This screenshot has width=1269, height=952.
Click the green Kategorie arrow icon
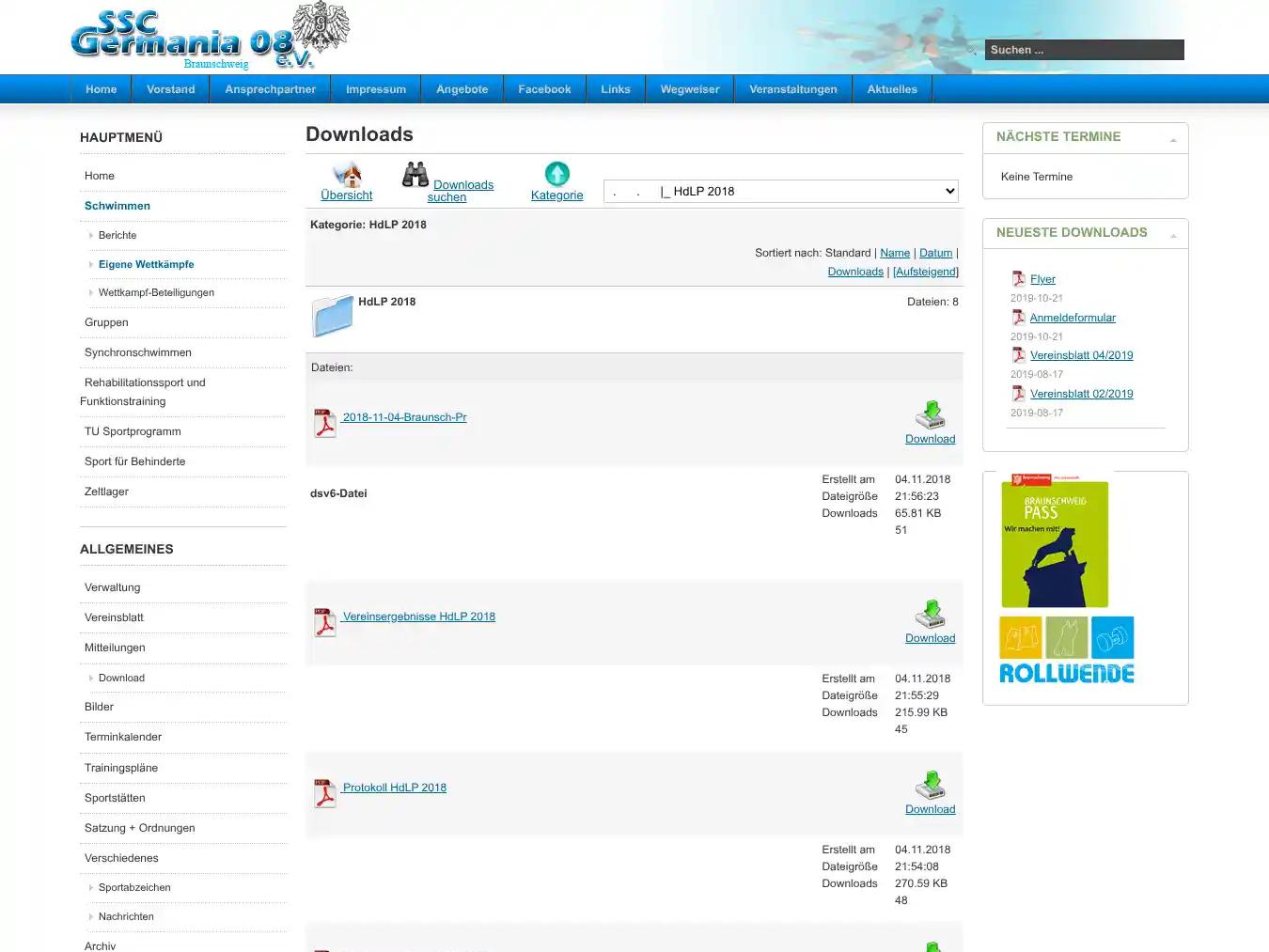pos(556,175)
